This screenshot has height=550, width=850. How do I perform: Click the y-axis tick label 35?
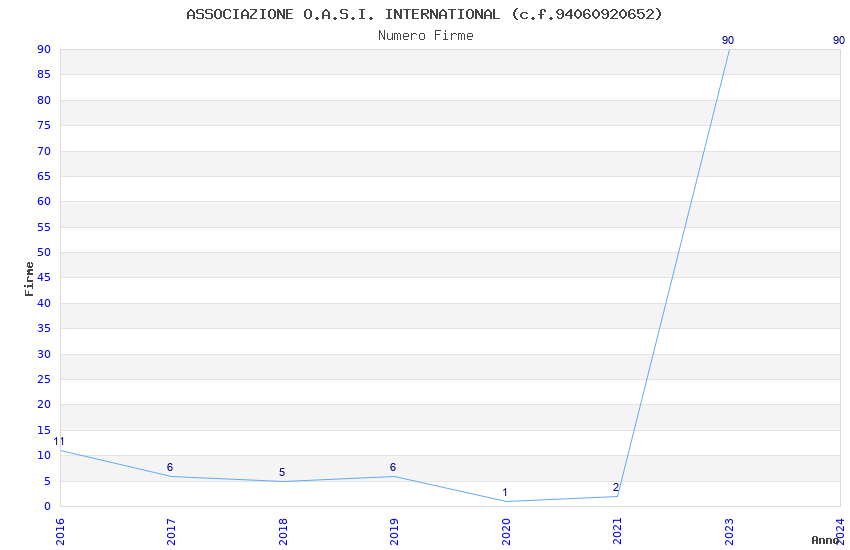coord(44,329)
